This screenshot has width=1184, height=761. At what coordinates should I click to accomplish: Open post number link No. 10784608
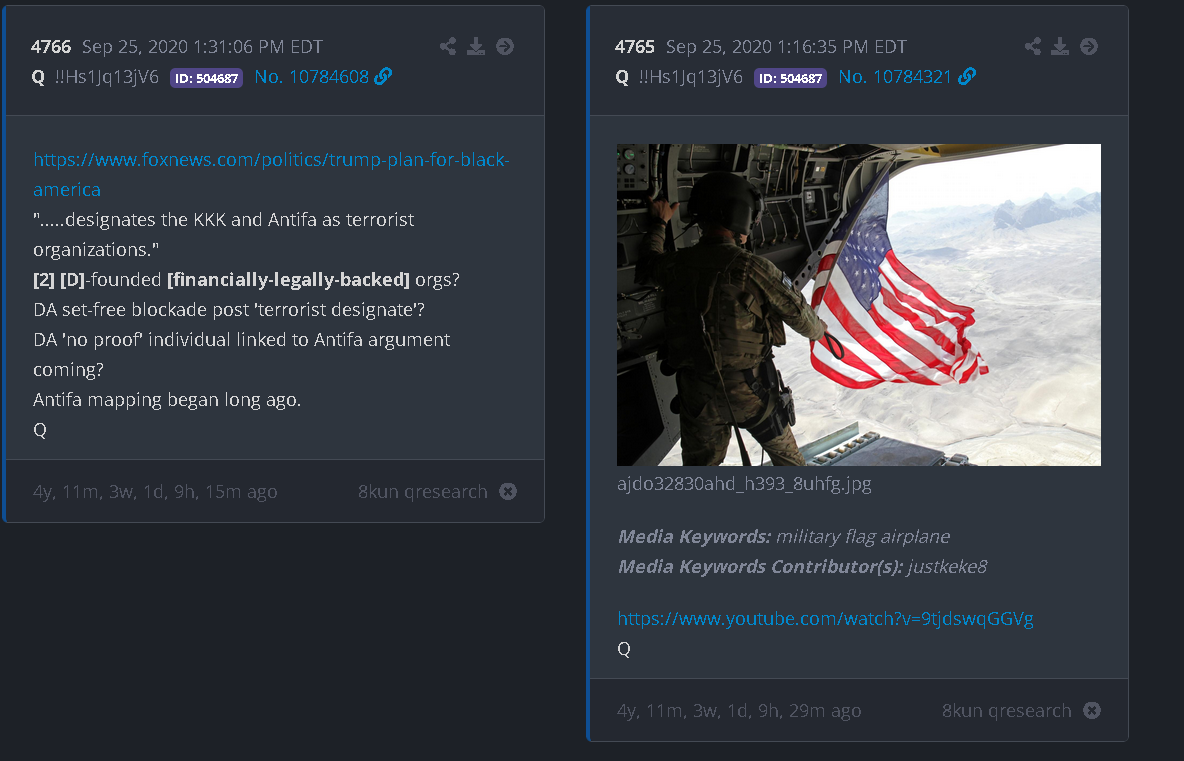tap(312, 77)
